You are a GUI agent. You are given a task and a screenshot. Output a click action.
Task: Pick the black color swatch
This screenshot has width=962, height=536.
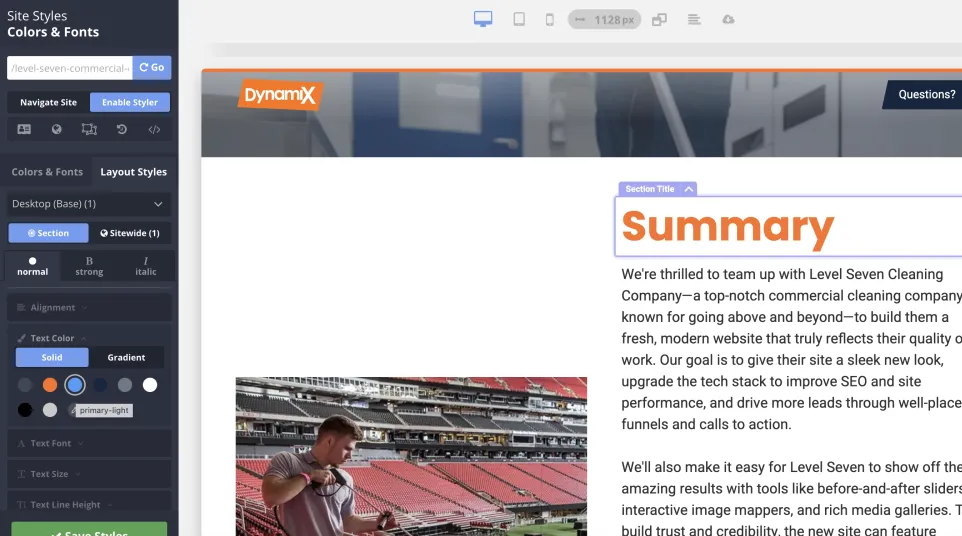tap(25, 410)
